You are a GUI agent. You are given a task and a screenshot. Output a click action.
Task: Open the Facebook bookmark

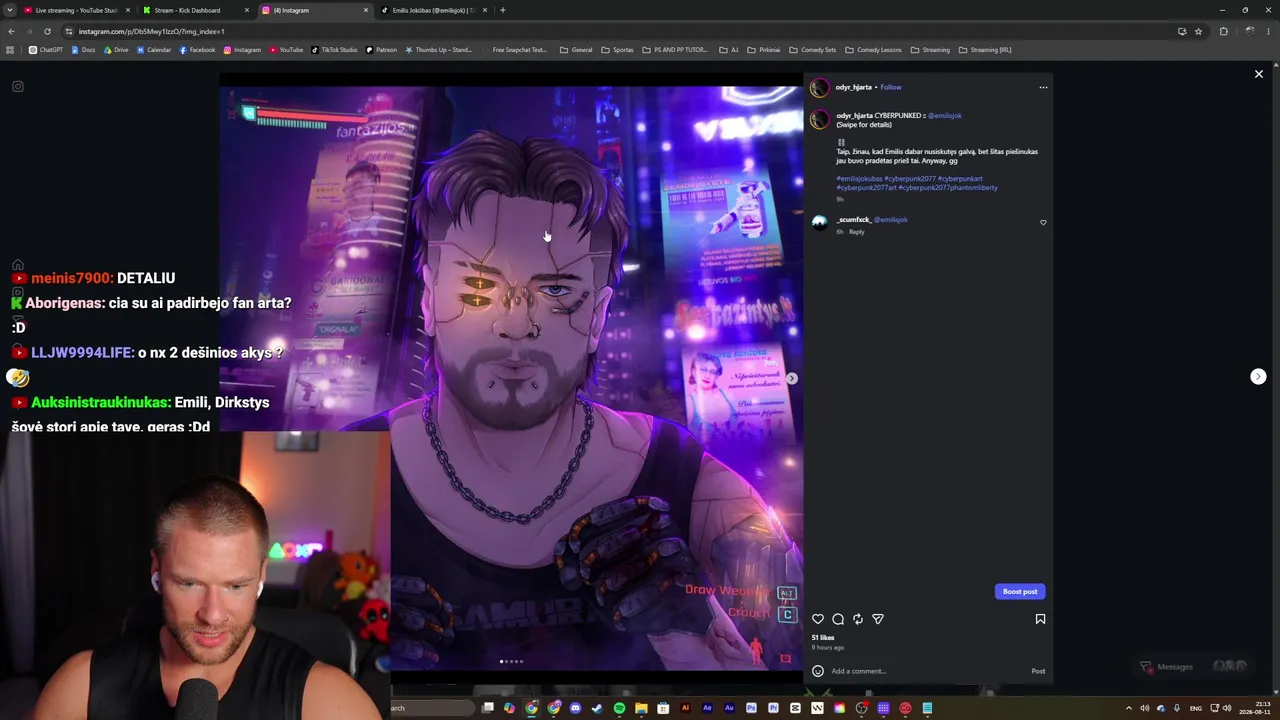click(x=197, y=50)
